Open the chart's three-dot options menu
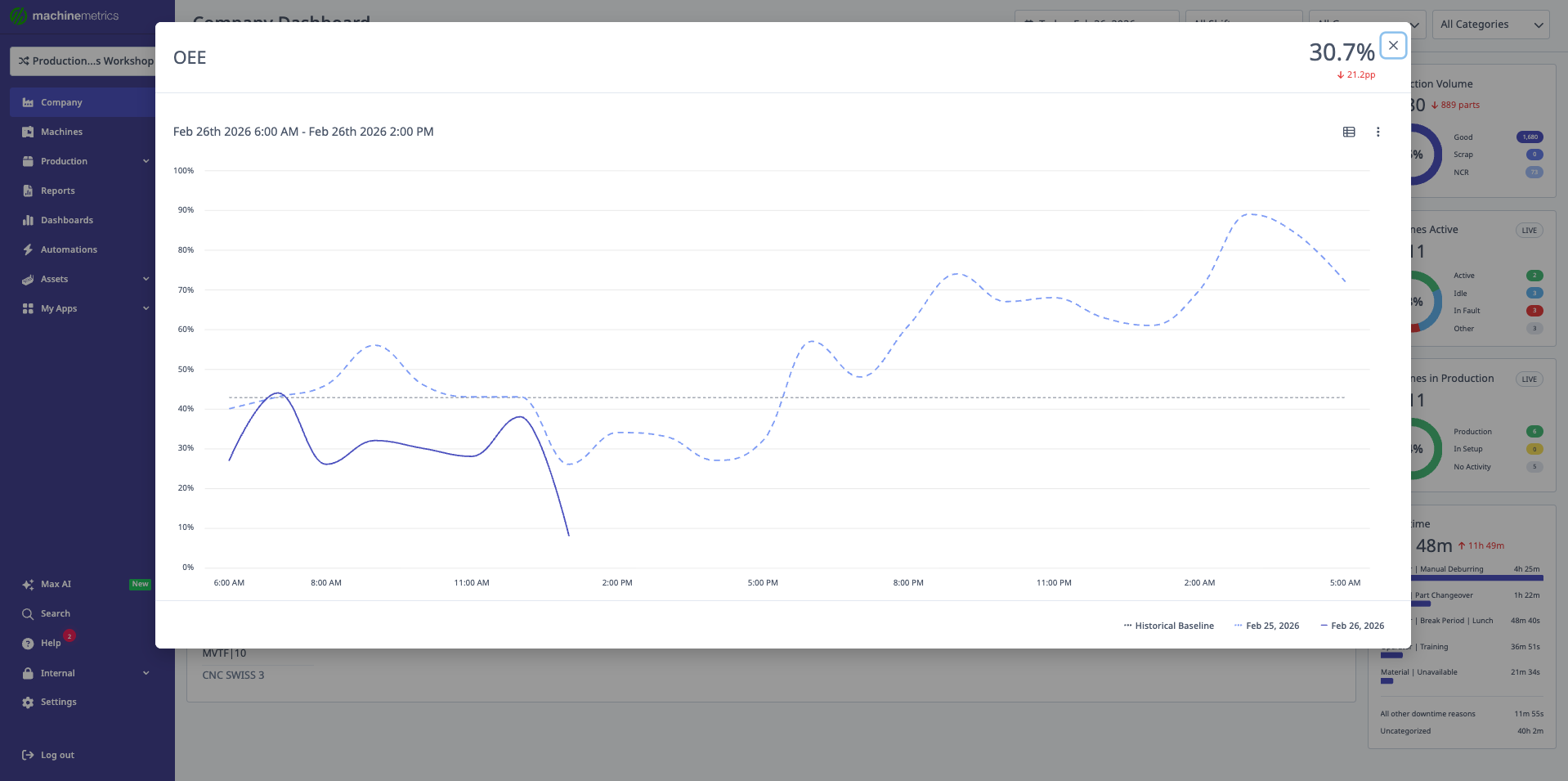The image size is (1568, 781). (x=1378, y=132)
